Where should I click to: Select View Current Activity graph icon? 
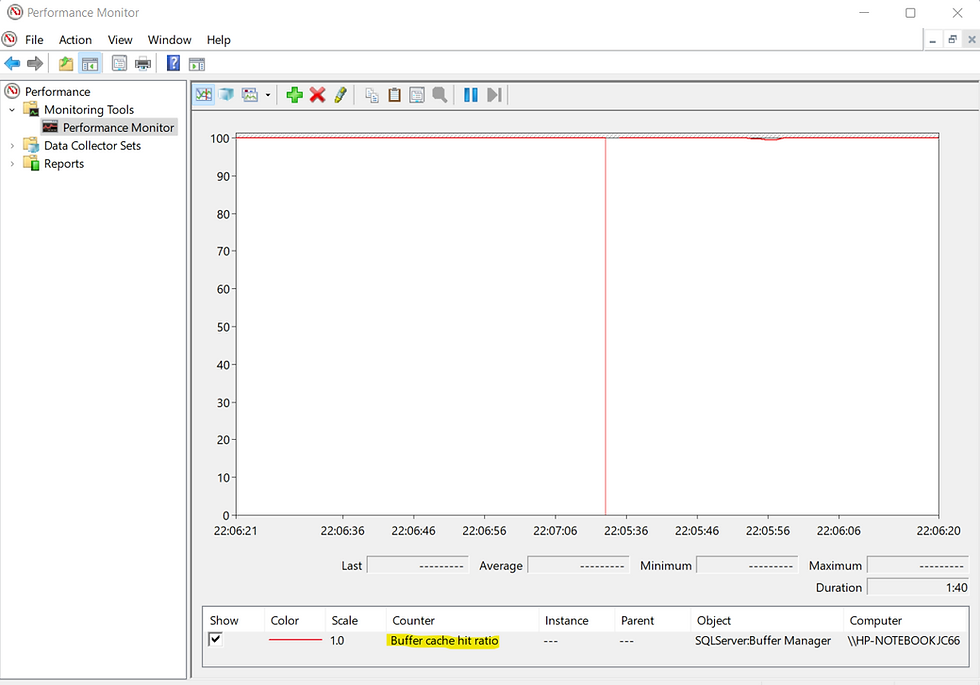[204, 95]
